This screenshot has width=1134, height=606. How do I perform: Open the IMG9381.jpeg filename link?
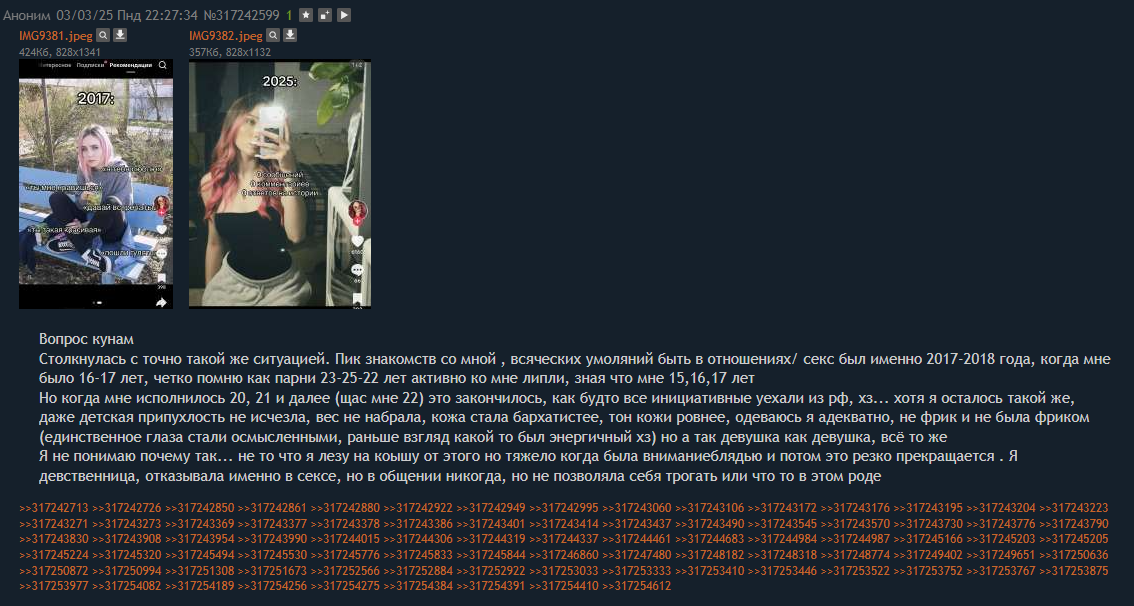click(x=56, y=35)
